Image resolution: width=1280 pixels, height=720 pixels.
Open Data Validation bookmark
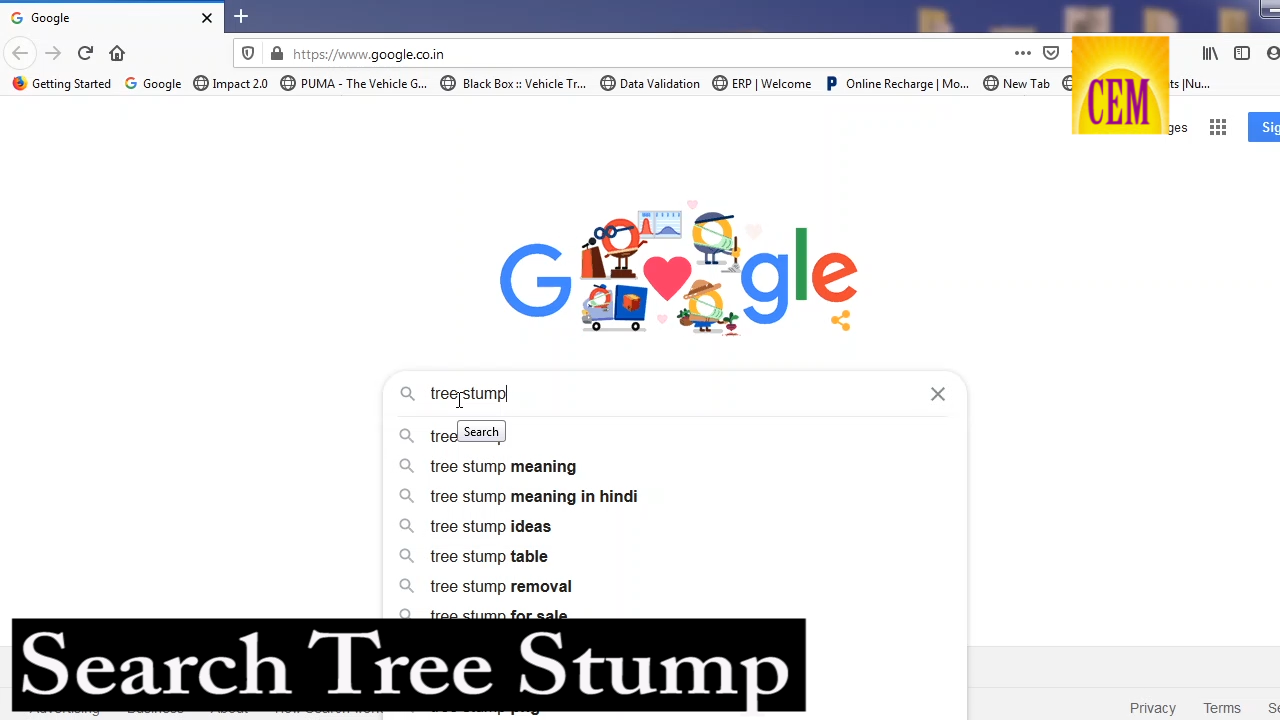click(x=650, y=84)
